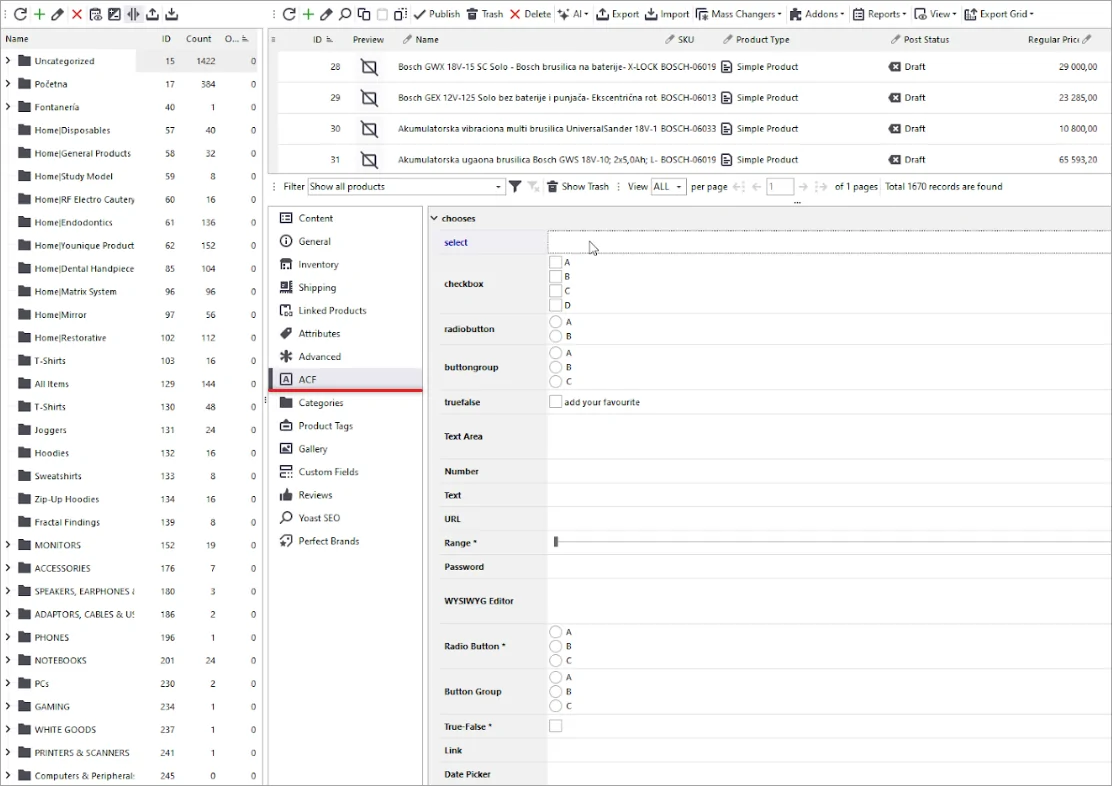The image size is (1112, 786).
Task: Click the Import icon on the toolbar
Action: click(x=666, y=14)
